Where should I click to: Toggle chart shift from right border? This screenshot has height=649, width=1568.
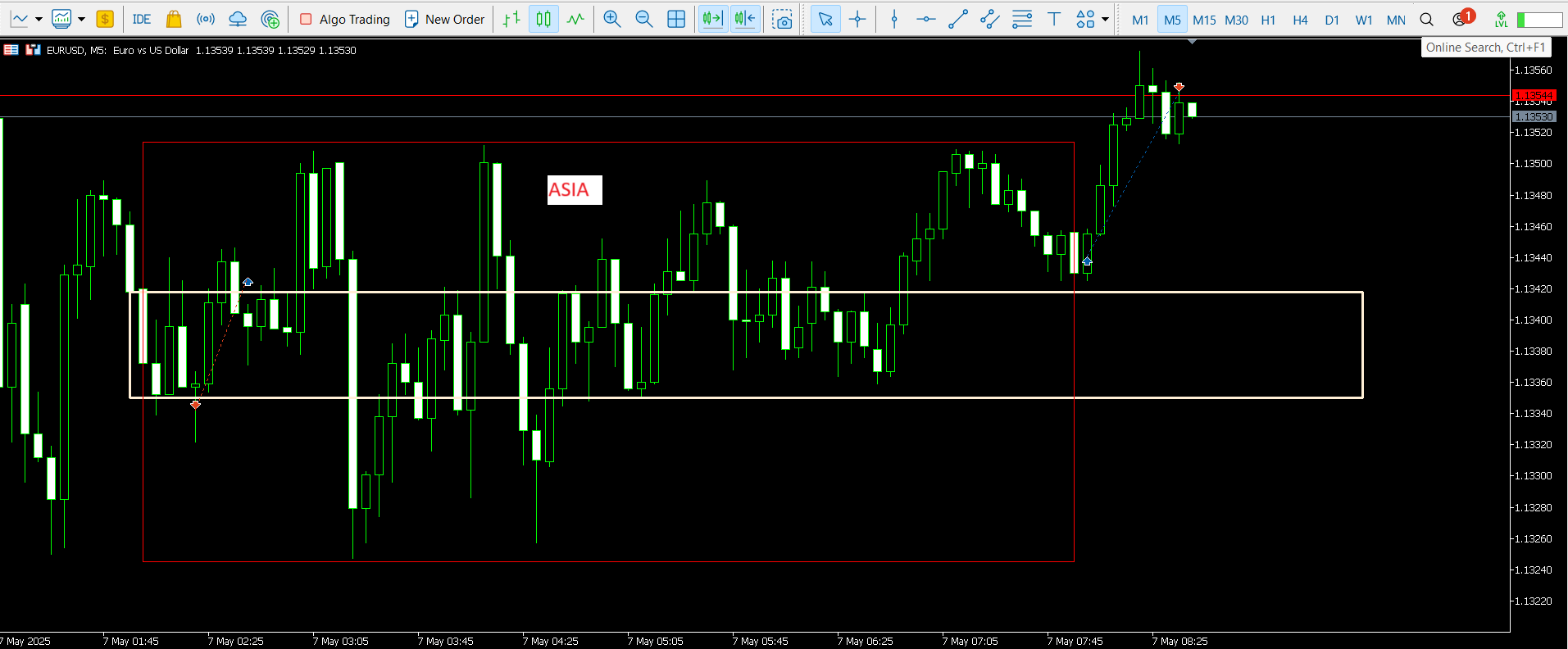coord(745,19)
